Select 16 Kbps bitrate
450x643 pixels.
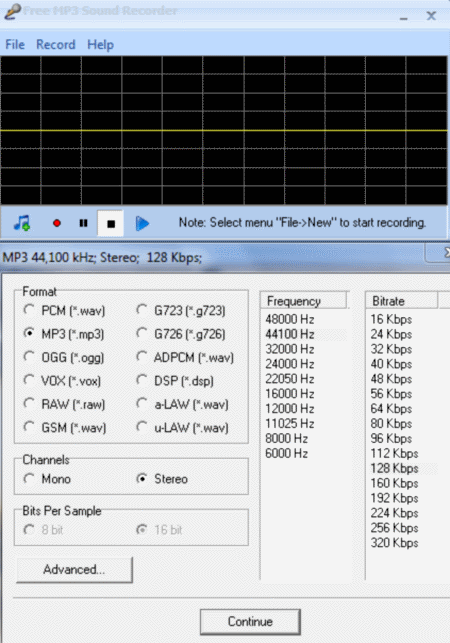tap(391, 319)
